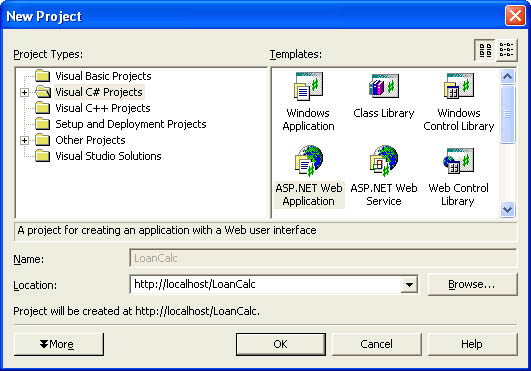Click the 'Web Control Library' caption text
This screenshot has width=531, height=371.
(x=459, y=195)
